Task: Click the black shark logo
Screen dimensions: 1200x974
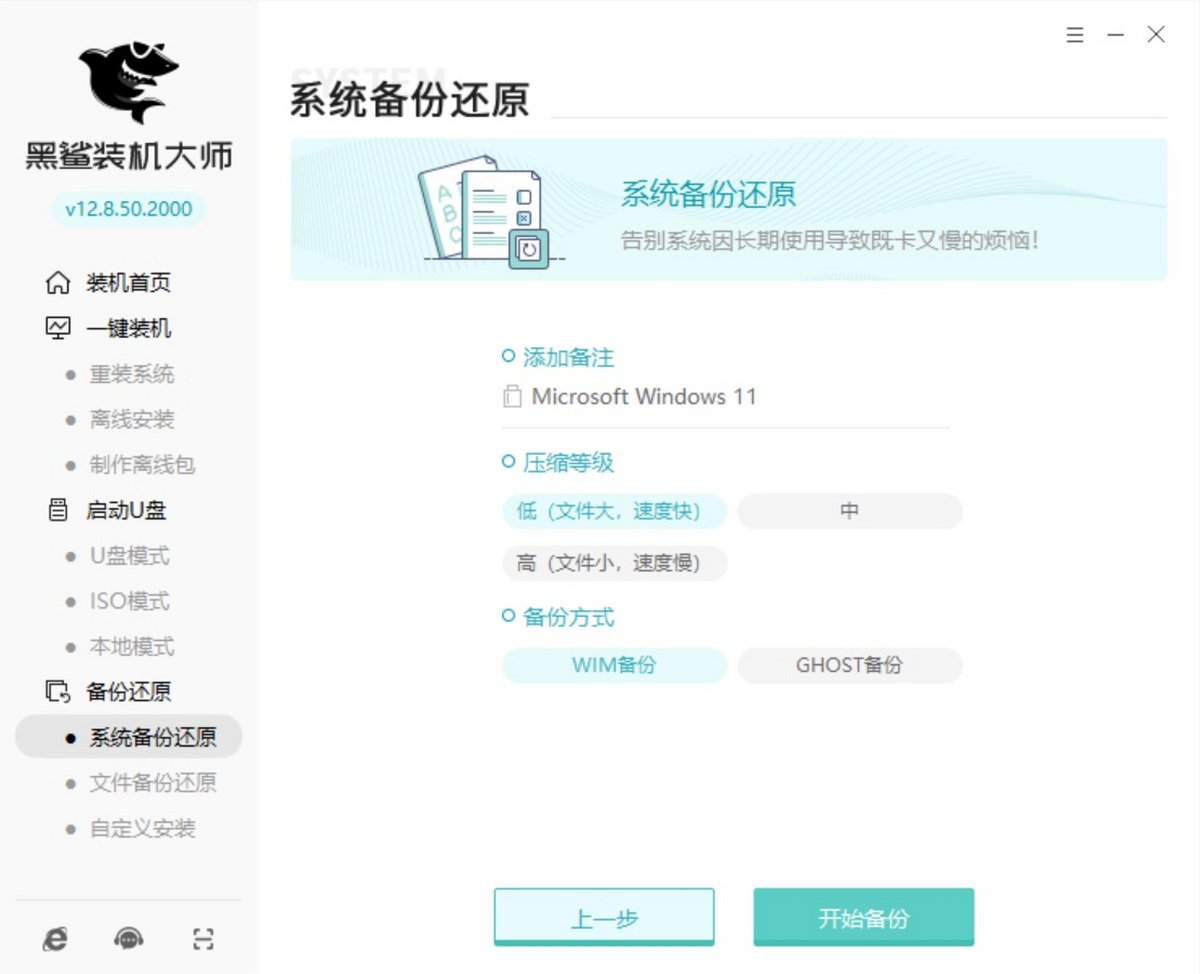Action: [x=129, y=81]
